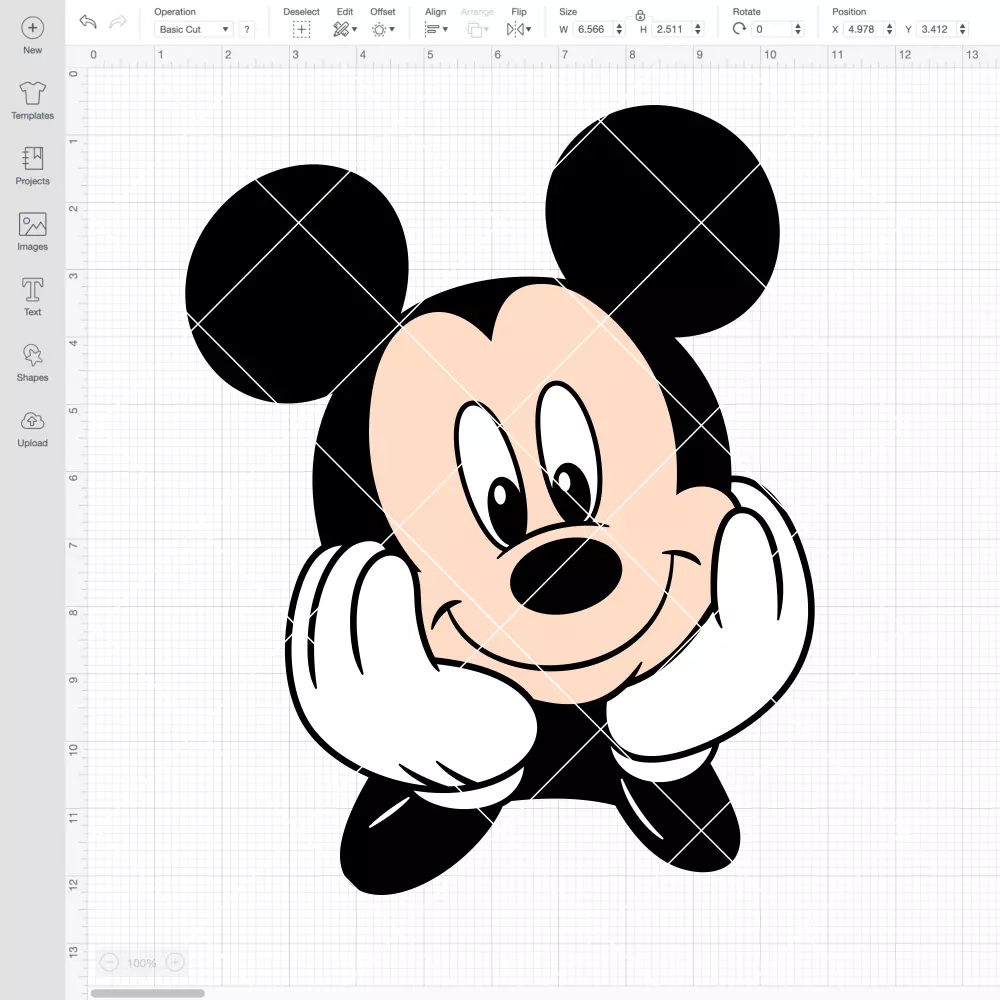The image size is (1000, 1000).
Task: Adjust the height stepper arrows
Action: point(698,29)
